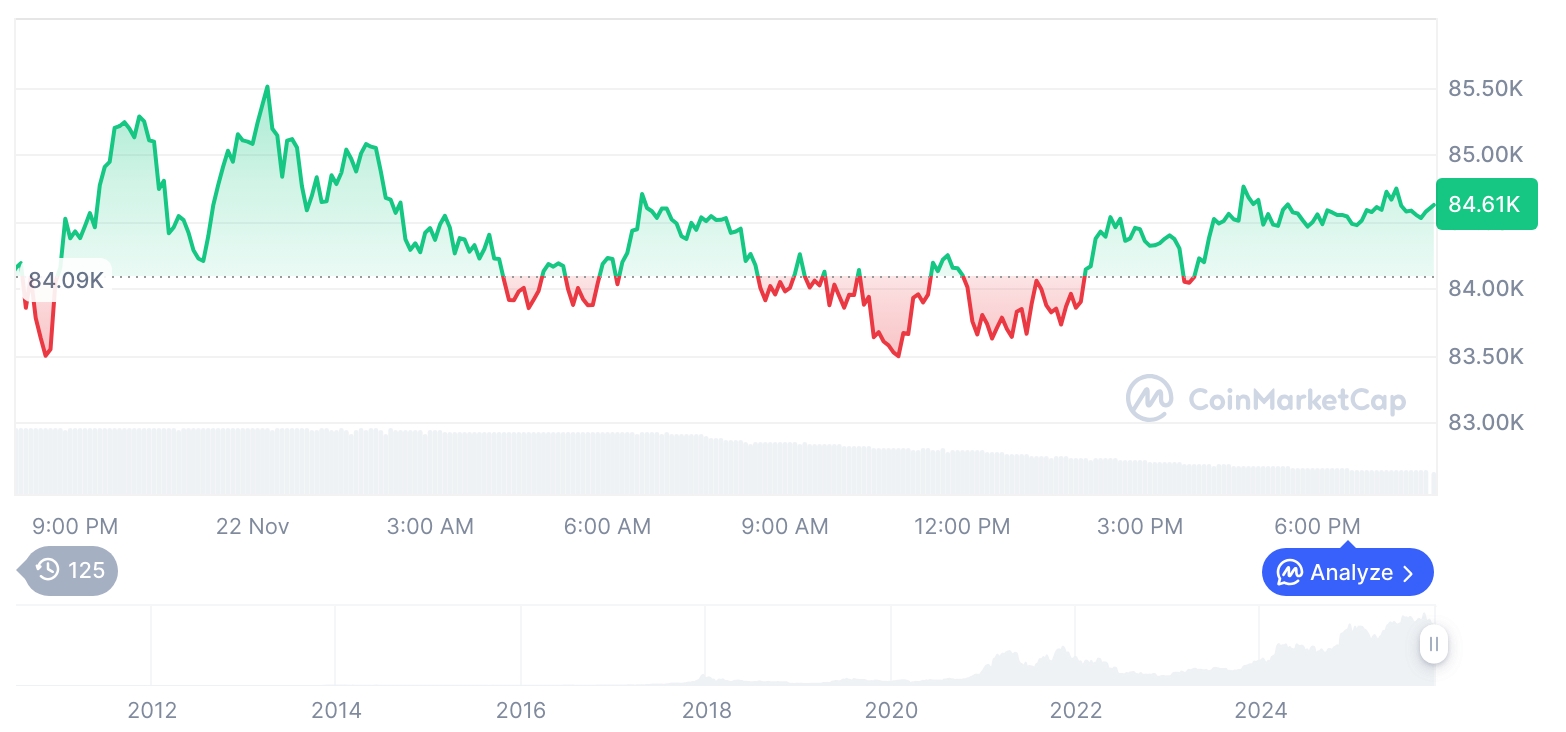Click the 6:00 PM time axis label
The height and width of the screenshot is (732, 1566).
(1317, 526)
